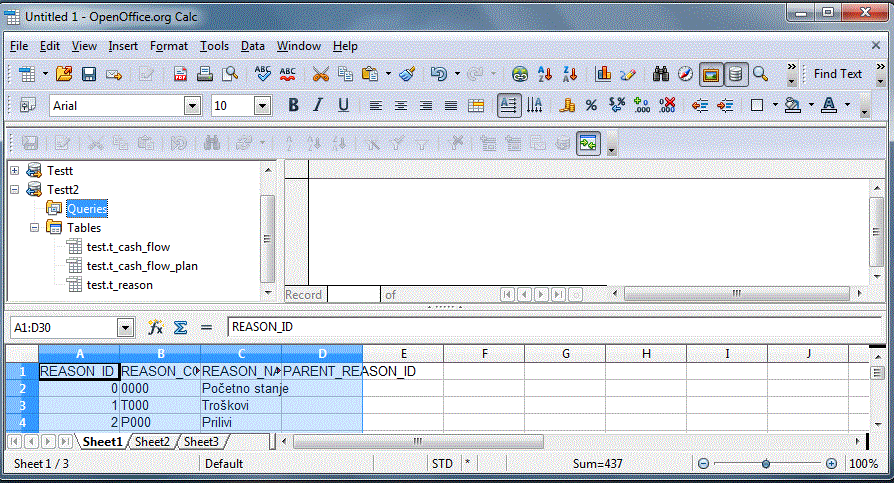Click the Sort Ascending icon

coord(546,74)
